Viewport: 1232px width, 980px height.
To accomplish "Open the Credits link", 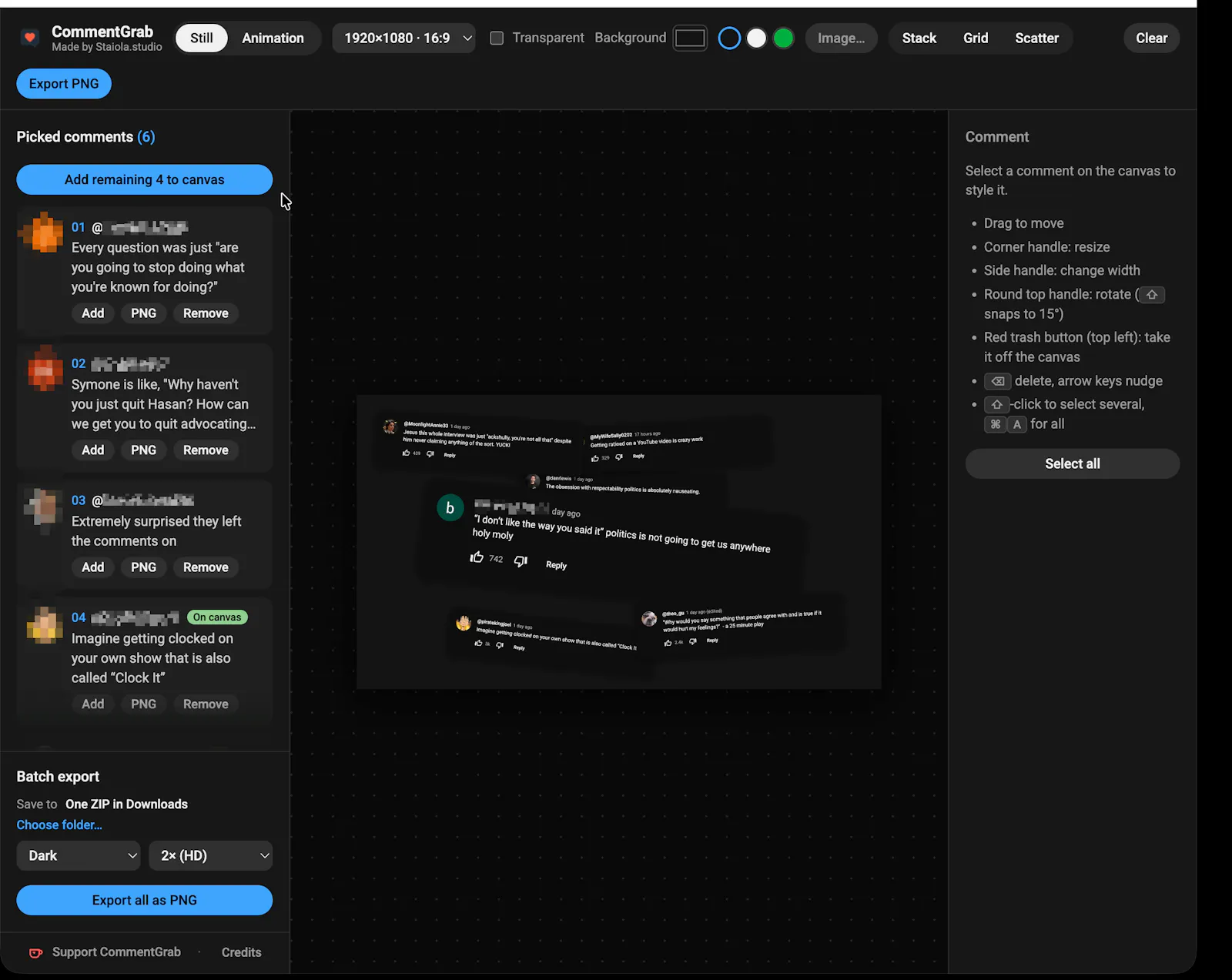I will [242, 952].
